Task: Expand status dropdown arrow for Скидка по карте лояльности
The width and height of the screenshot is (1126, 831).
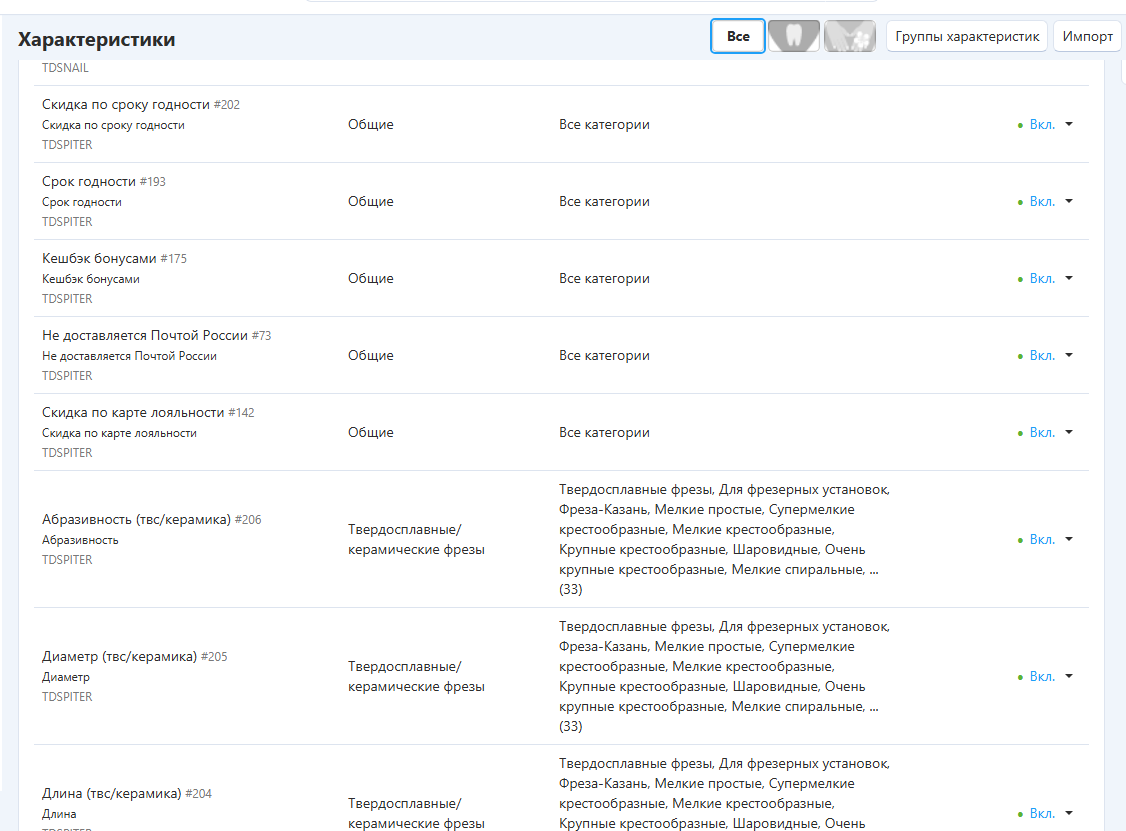Action: (1069, 433)
